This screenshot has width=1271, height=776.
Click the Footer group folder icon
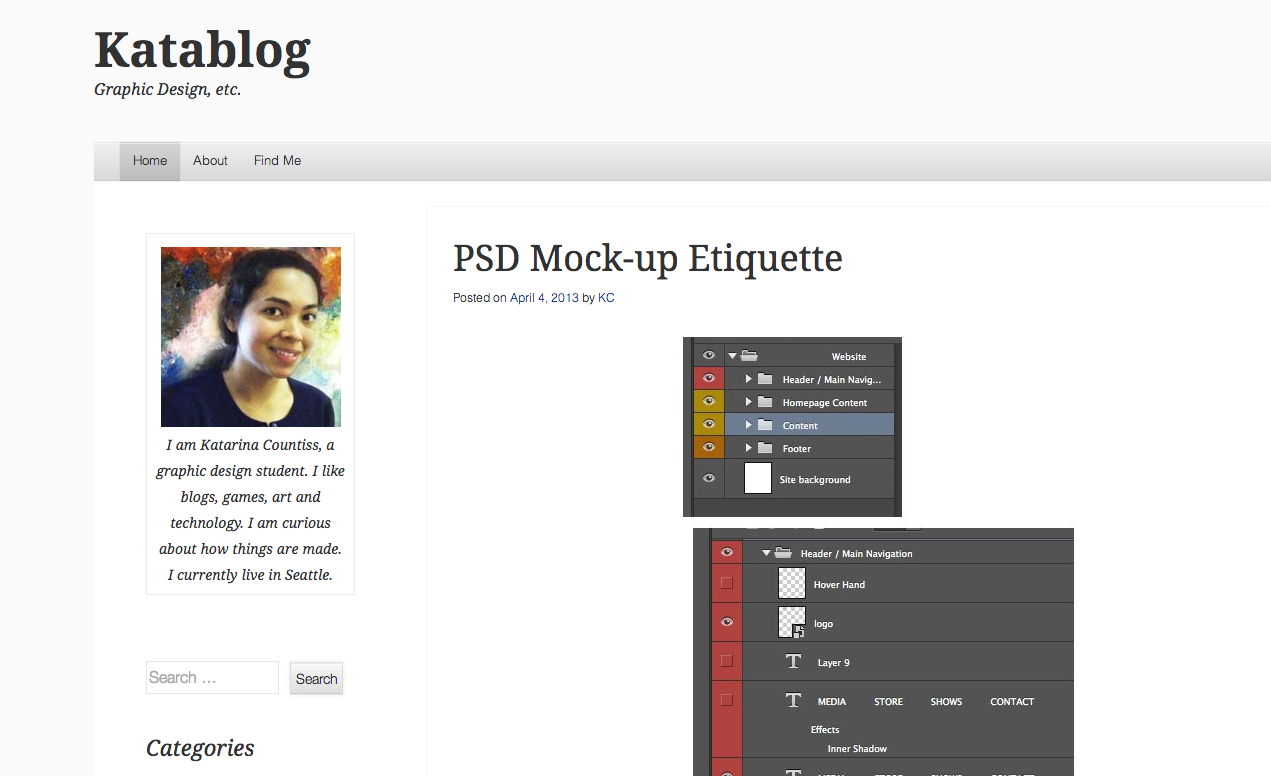(x=765, y=448)
